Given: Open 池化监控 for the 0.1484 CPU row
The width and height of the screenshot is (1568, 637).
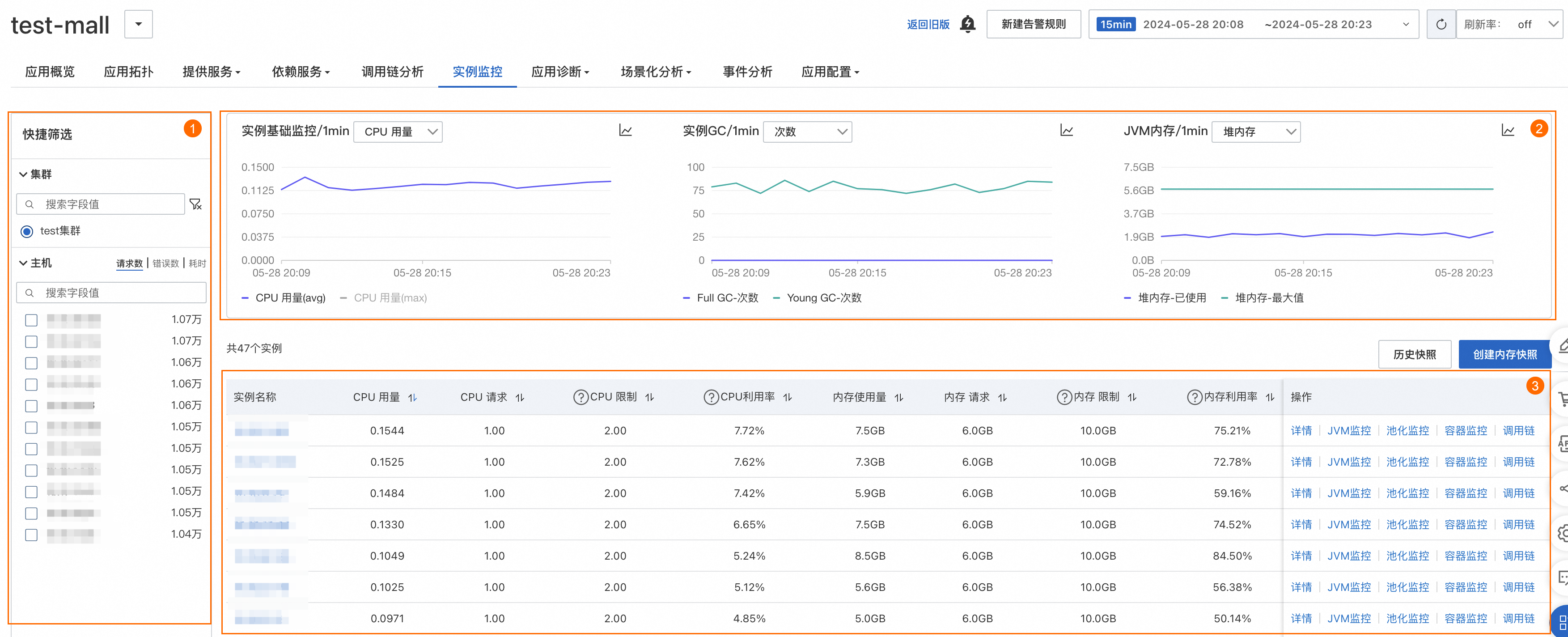Looking at the screenshot, I should pos(1407,493).
